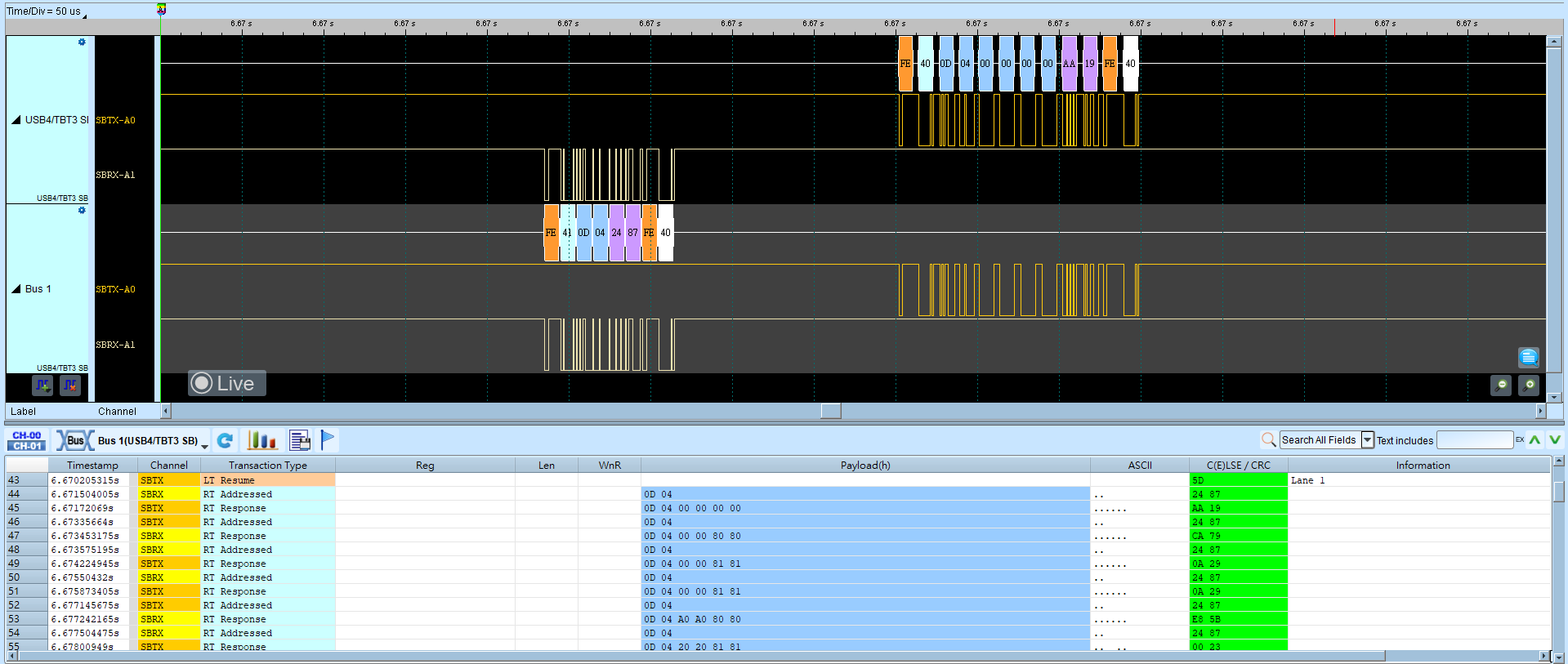This screenshot has width=1568, height=664.
Task: Open settings gear for Bus 1 group
Action: 82,210
